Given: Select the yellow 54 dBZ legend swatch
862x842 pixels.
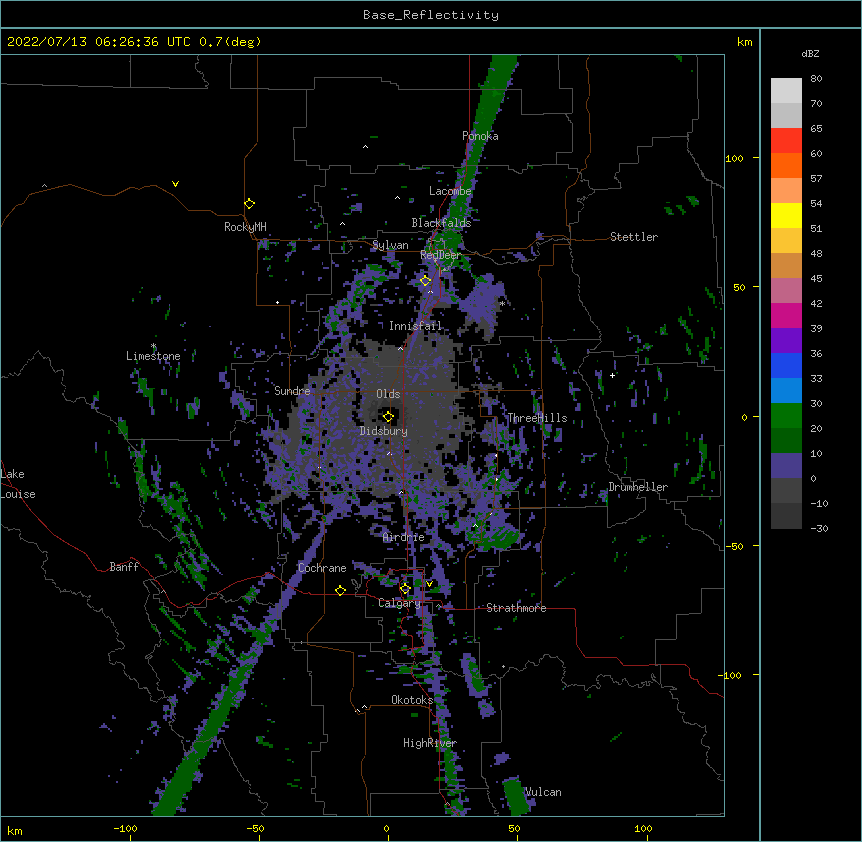Looking at the screenshot, I should 786,215.
